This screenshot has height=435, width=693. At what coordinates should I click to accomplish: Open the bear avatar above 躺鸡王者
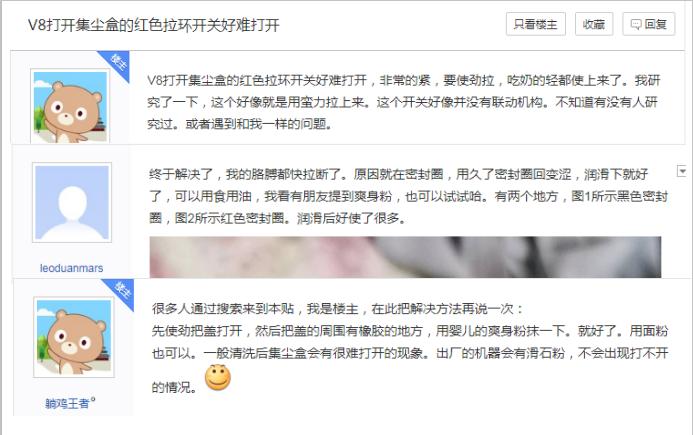(74, 337)
